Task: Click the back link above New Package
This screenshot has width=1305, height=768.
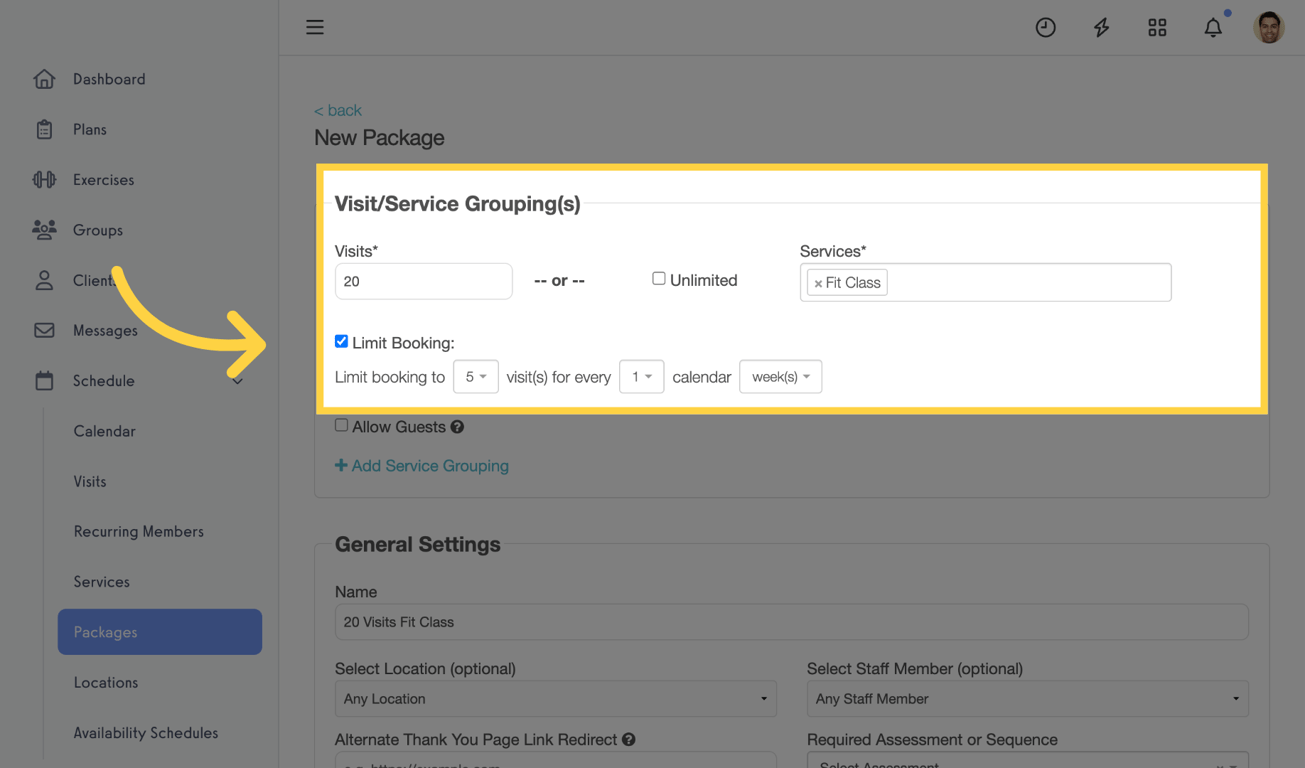Action: (x=337, y=110)
